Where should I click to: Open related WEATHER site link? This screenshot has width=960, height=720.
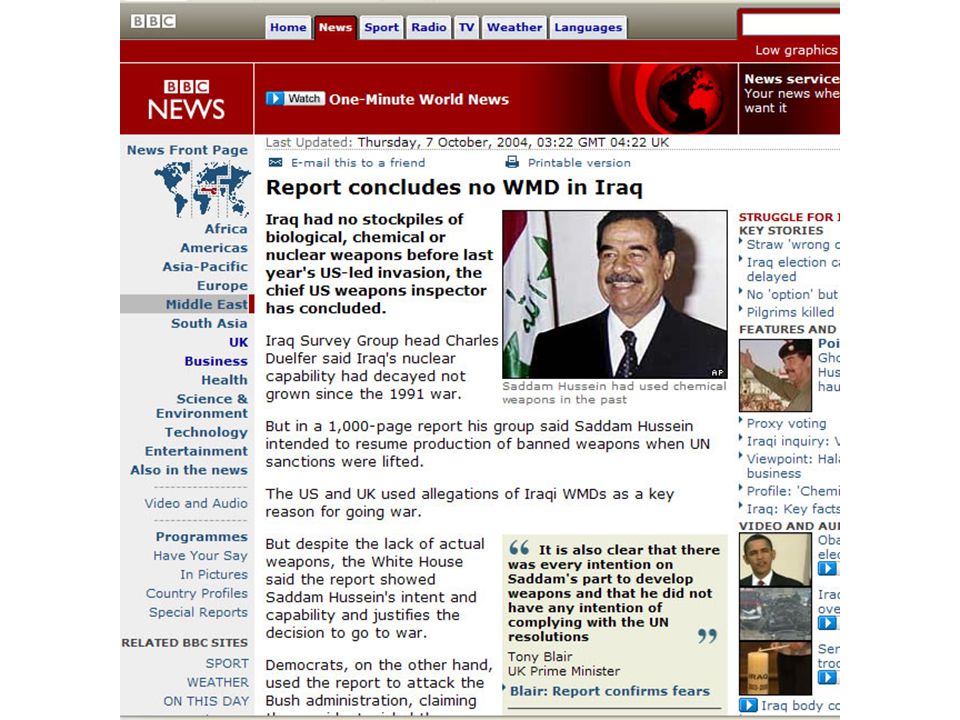218,682
